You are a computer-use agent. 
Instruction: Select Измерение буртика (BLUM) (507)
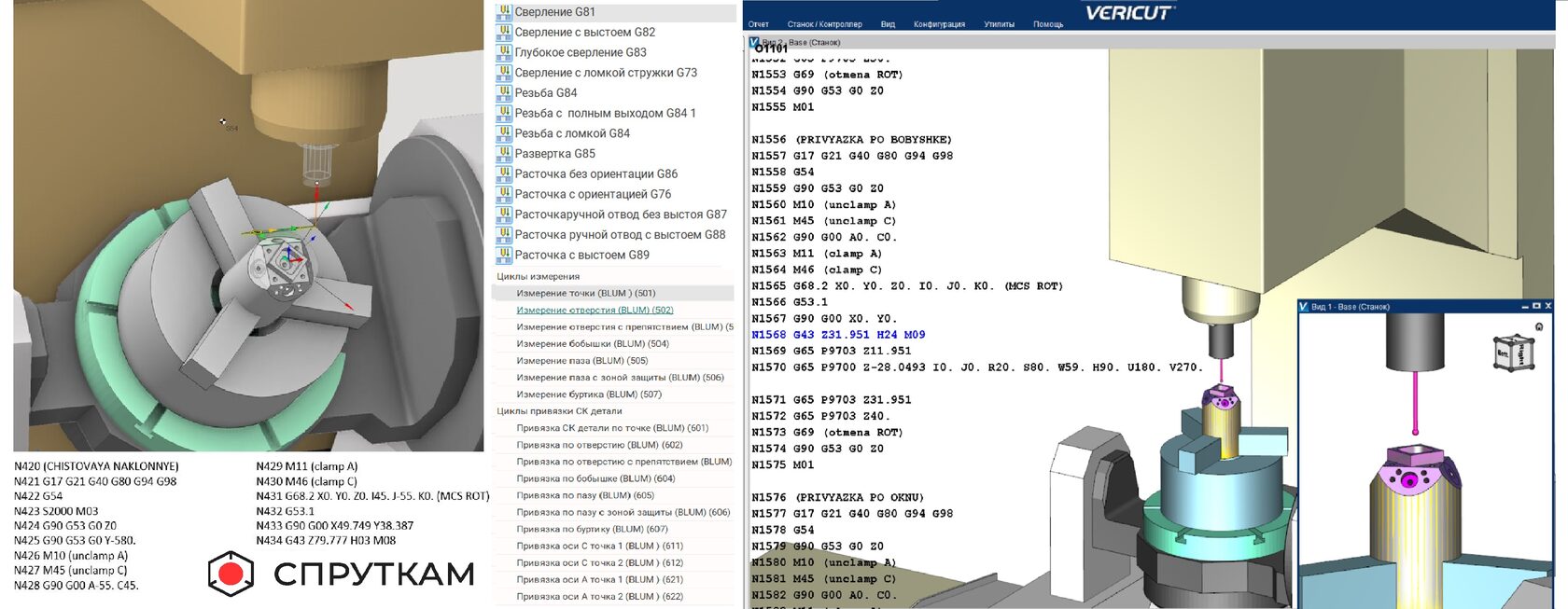click(589, 394)
